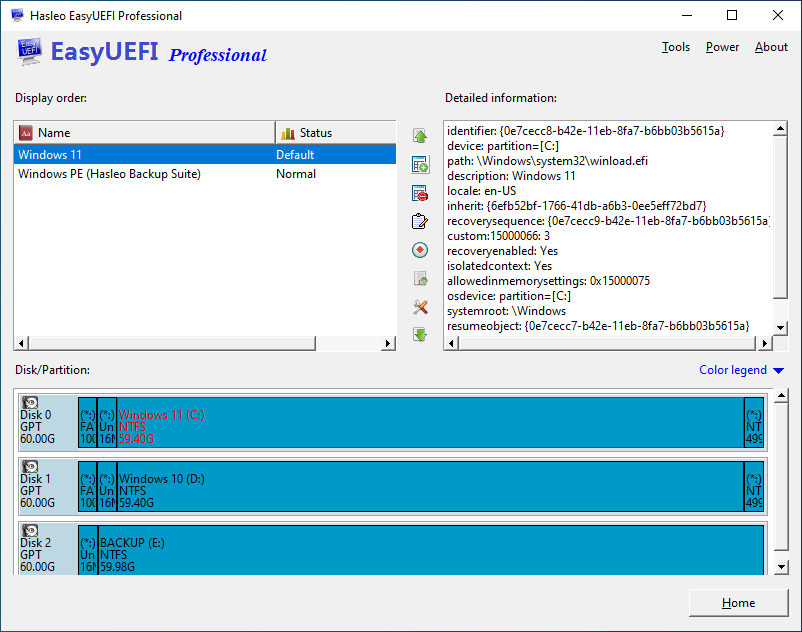802x632 pixels.
Task: Delete the selected boot entry
Action: 420,193
